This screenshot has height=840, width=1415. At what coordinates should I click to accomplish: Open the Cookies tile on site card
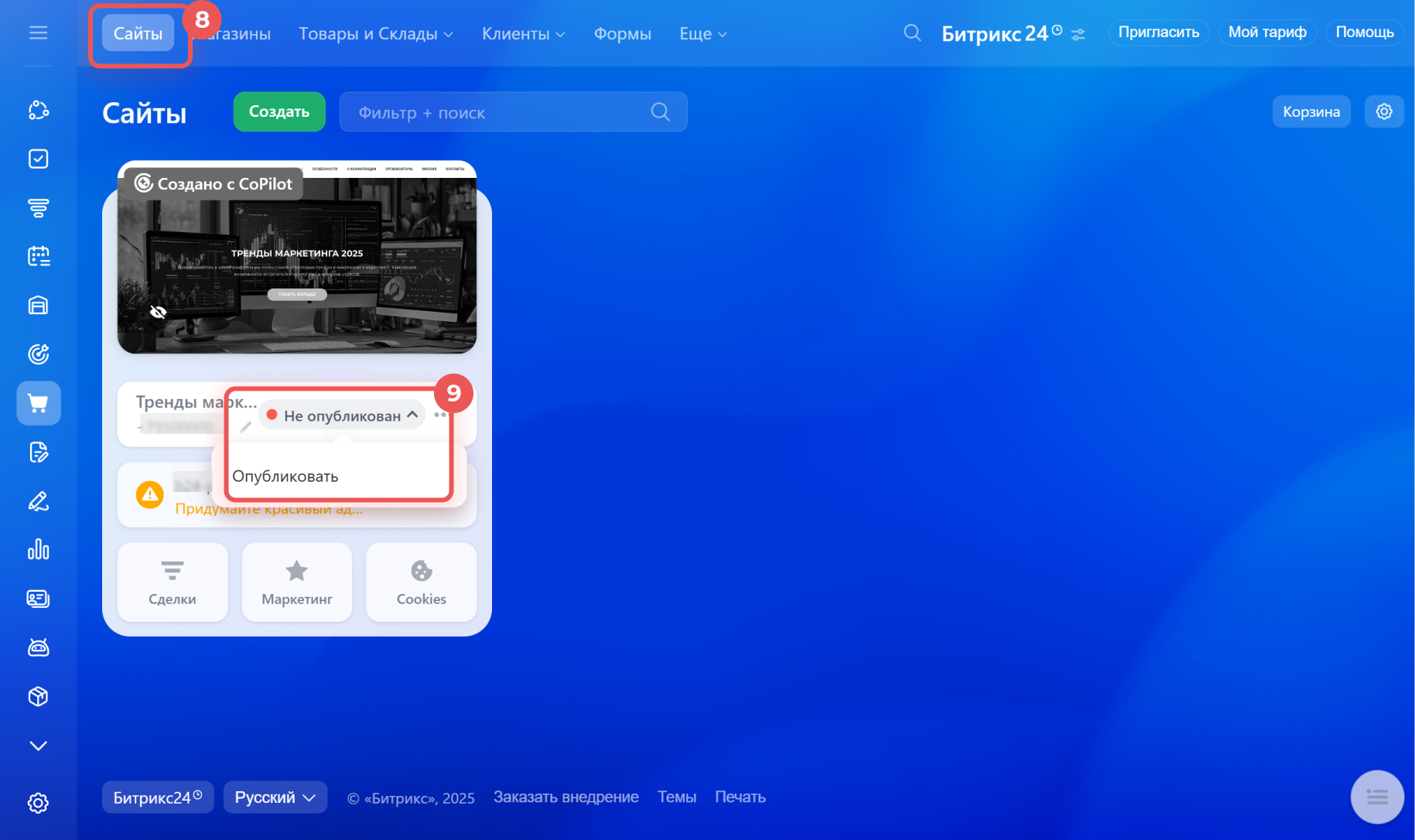pos(421,582)
